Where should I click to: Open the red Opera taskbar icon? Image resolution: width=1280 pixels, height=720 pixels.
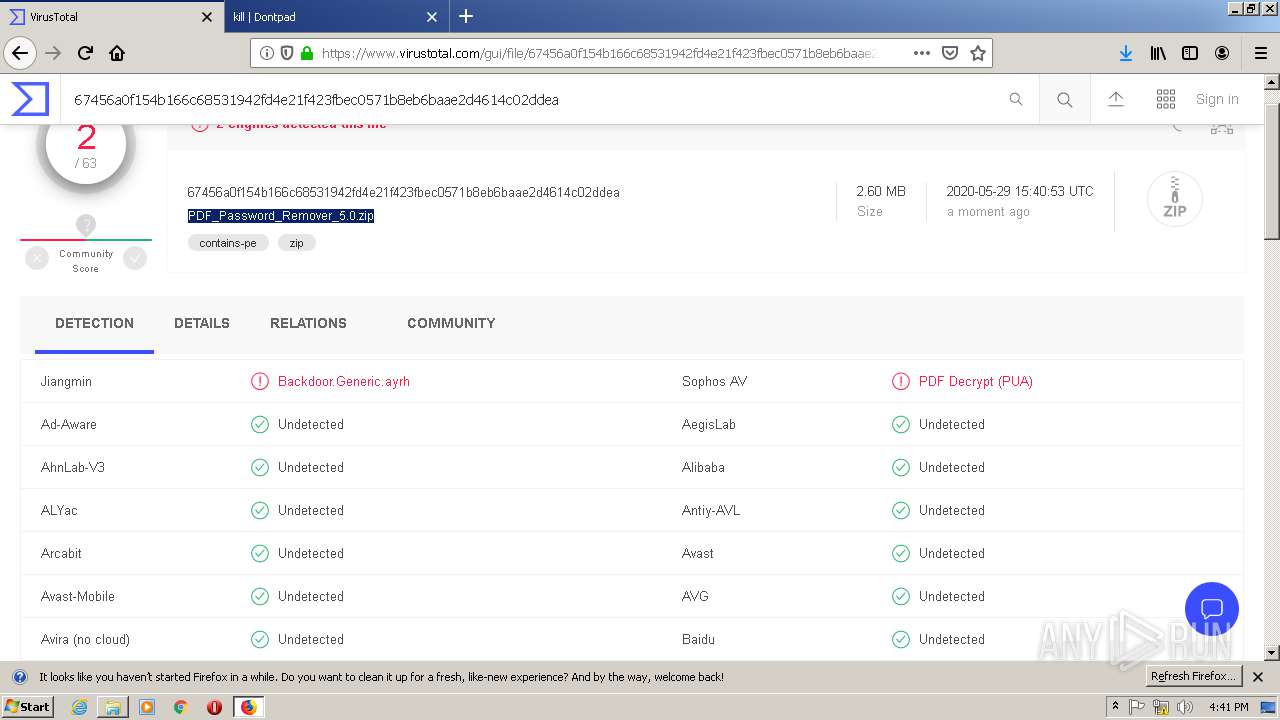[x=214, y=707]
